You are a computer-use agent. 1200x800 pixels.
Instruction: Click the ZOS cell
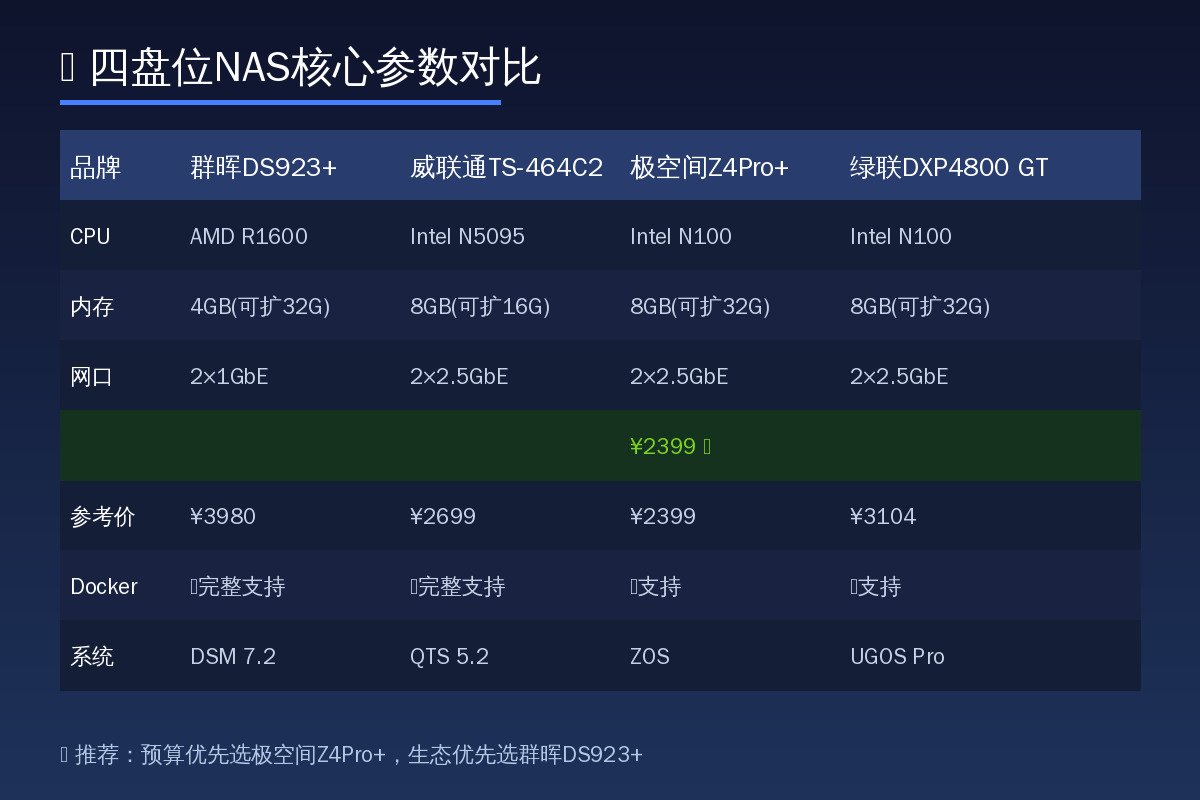pos(650,657)
